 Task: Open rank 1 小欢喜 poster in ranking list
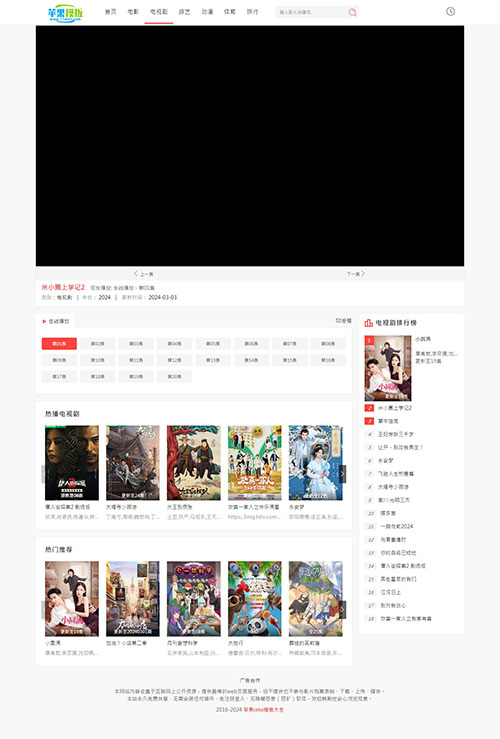(388, 368)
